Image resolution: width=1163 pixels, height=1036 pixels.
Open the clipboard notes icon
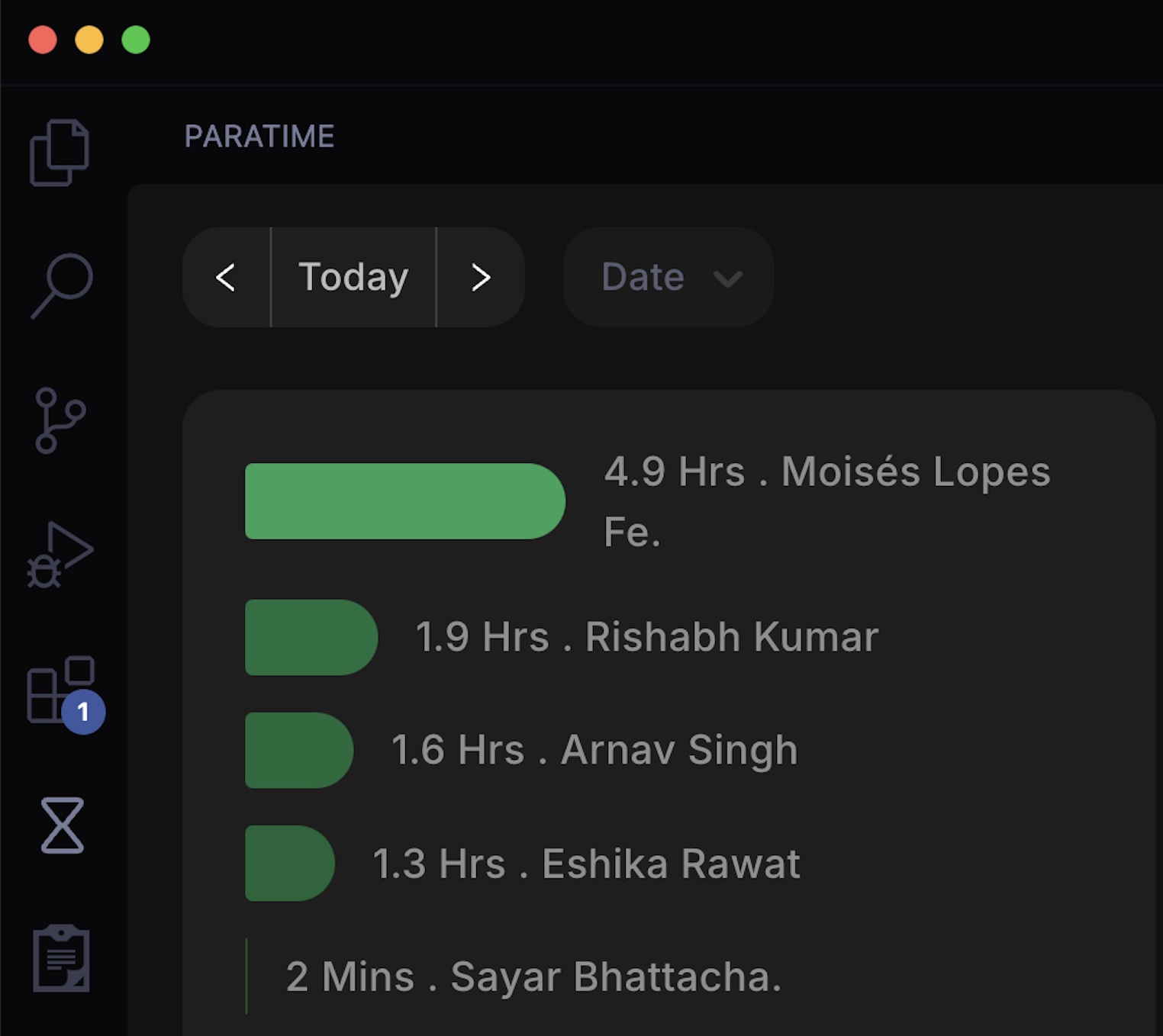tap(61, 958)
